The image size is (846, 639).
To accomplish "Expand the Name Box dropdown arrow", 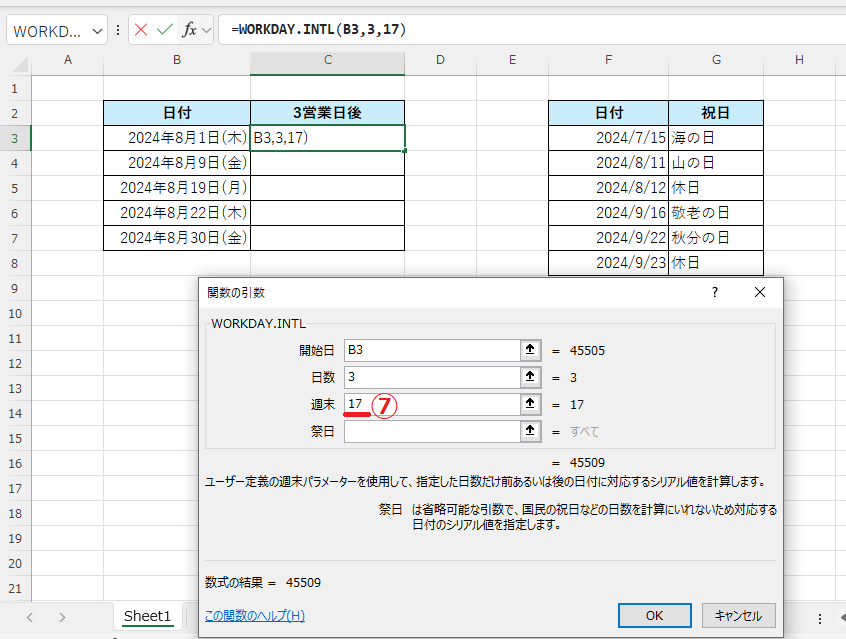I will pyautogui.click(x=97, y=31).
